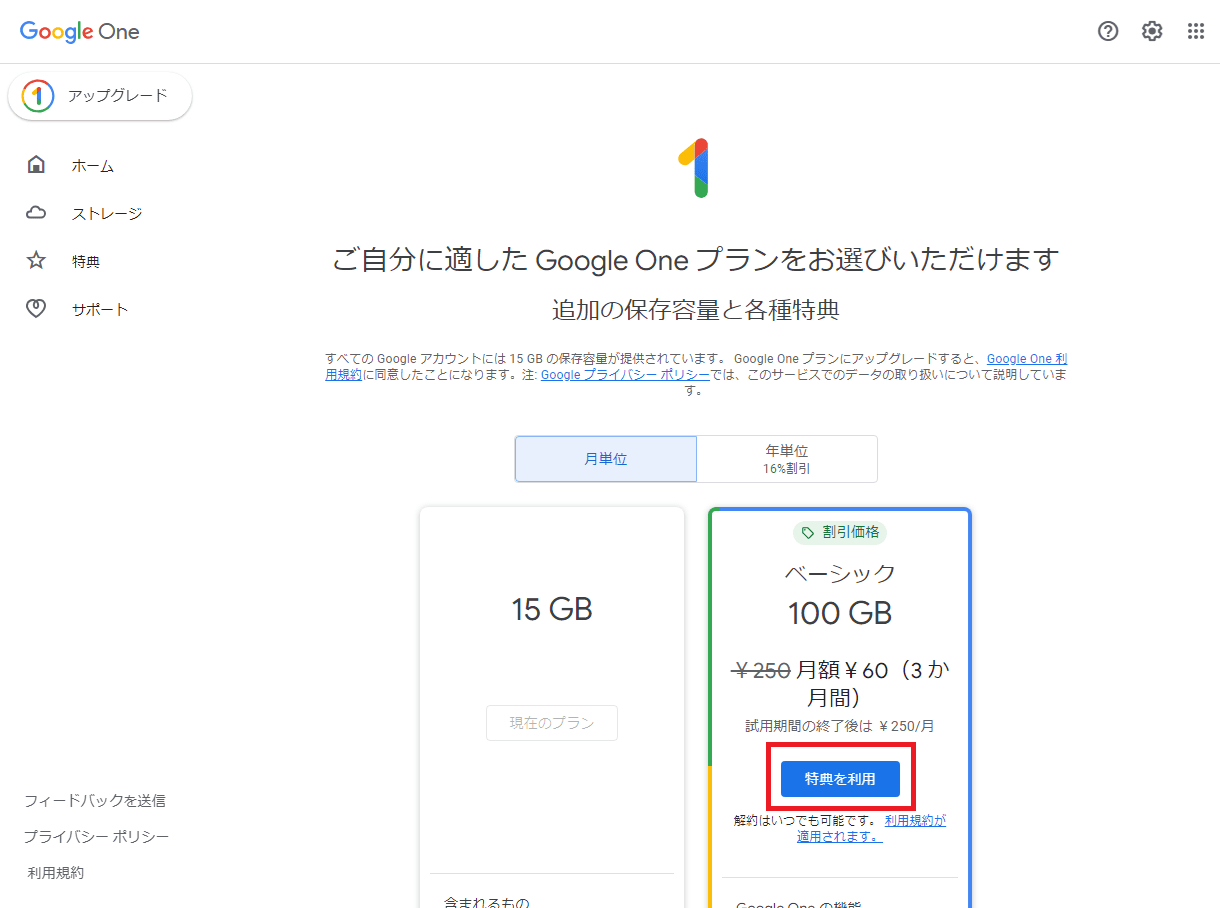Open the help question mark icon
Screen dimensions: 1220x908
tap(1108, 31)
